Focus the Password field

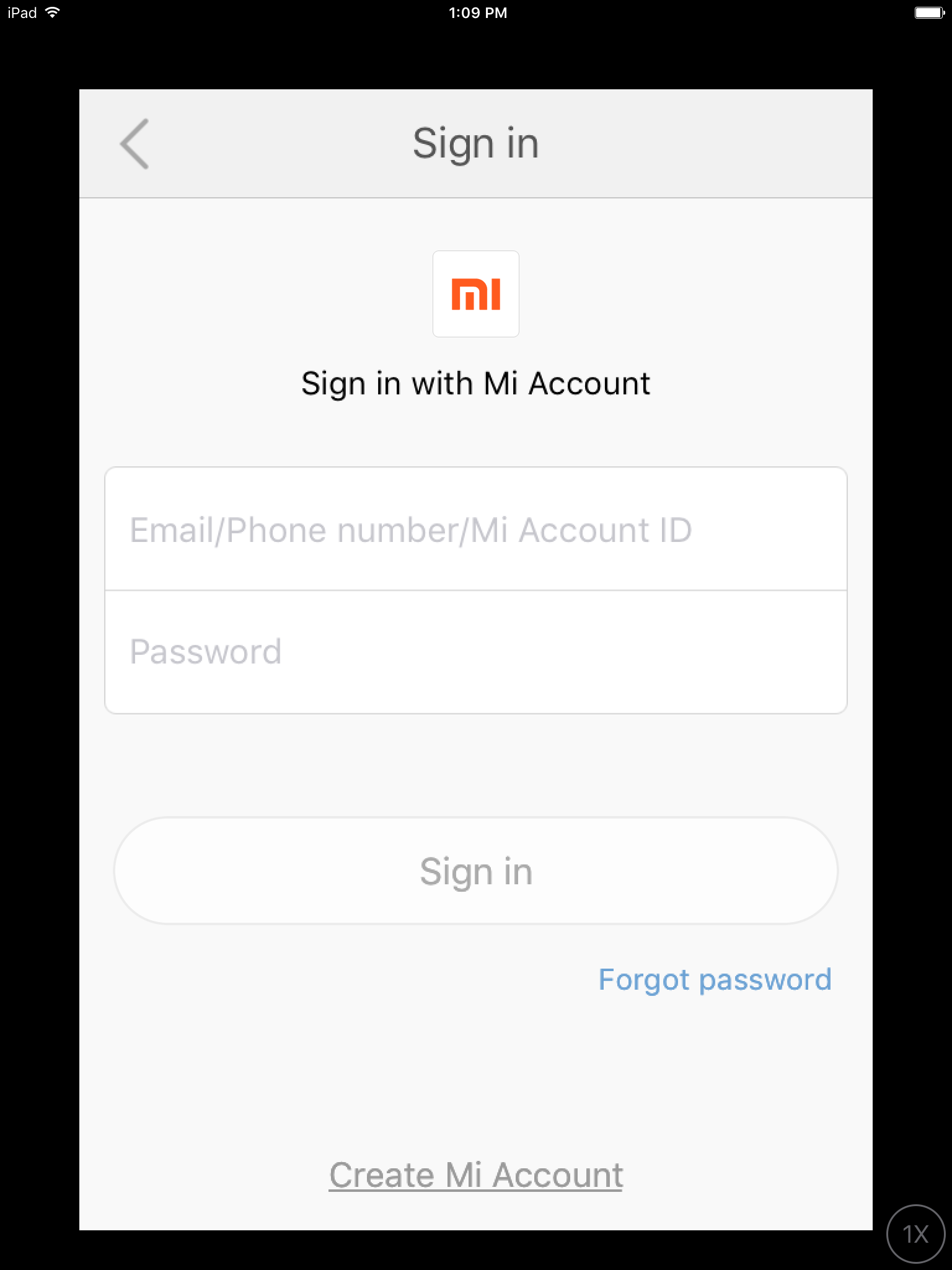tap(476, 652)
